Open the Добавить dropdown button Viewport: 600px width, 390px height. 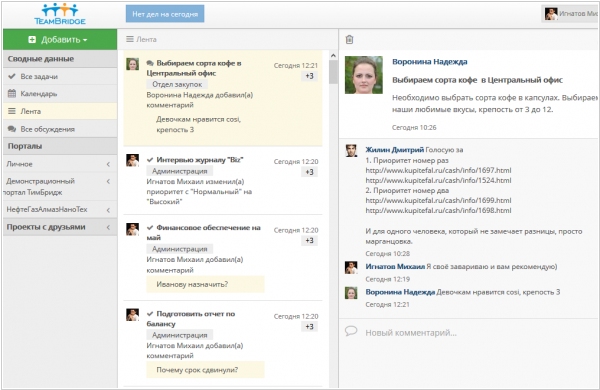(x=60, y=40)
